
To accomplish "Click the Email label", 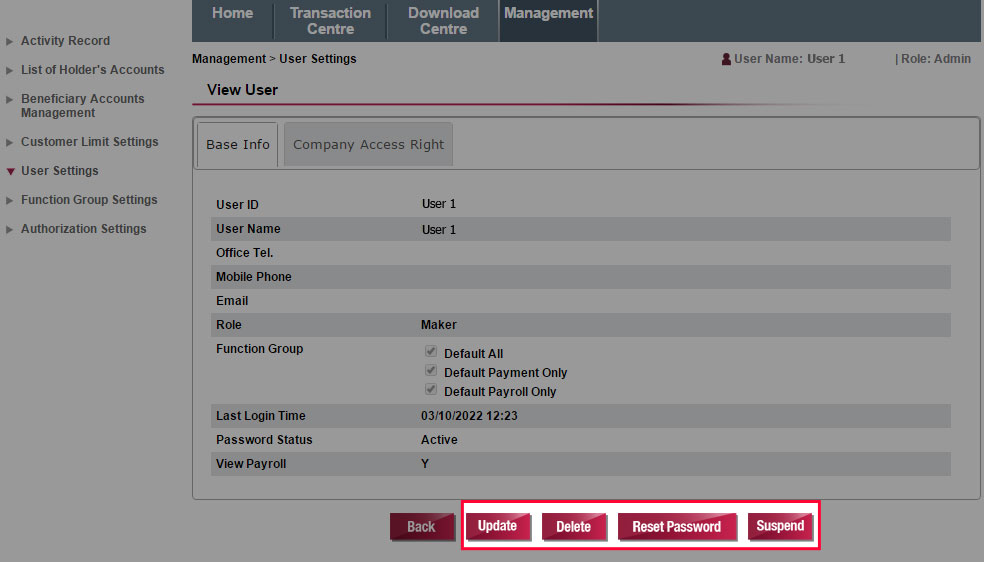I will [x=232, y=300].
